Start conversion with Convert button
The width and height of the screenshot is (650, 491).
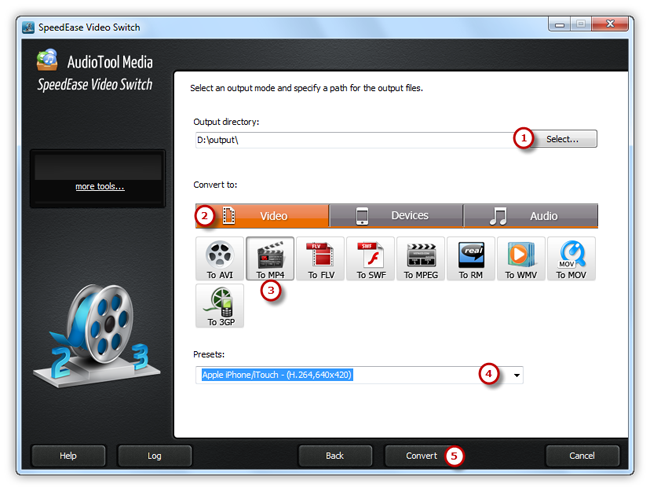421,456
